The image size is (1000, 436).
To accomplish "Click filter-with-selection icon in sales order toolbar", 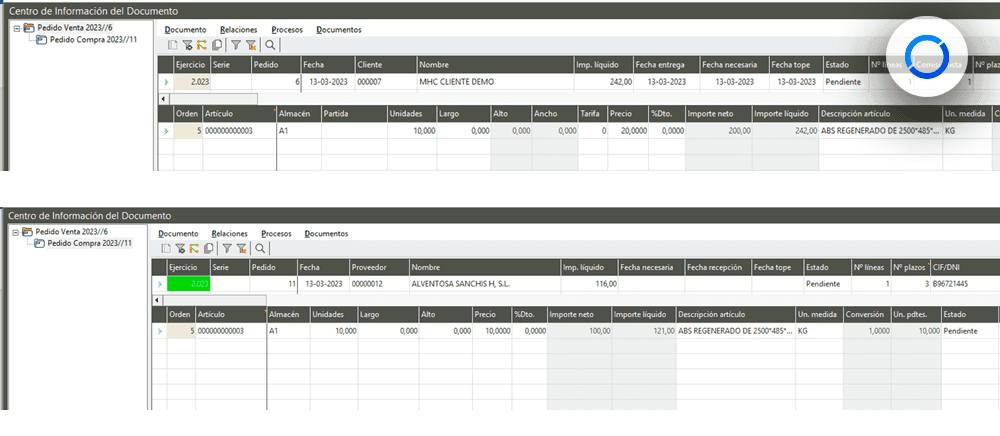I will point(188,45).
